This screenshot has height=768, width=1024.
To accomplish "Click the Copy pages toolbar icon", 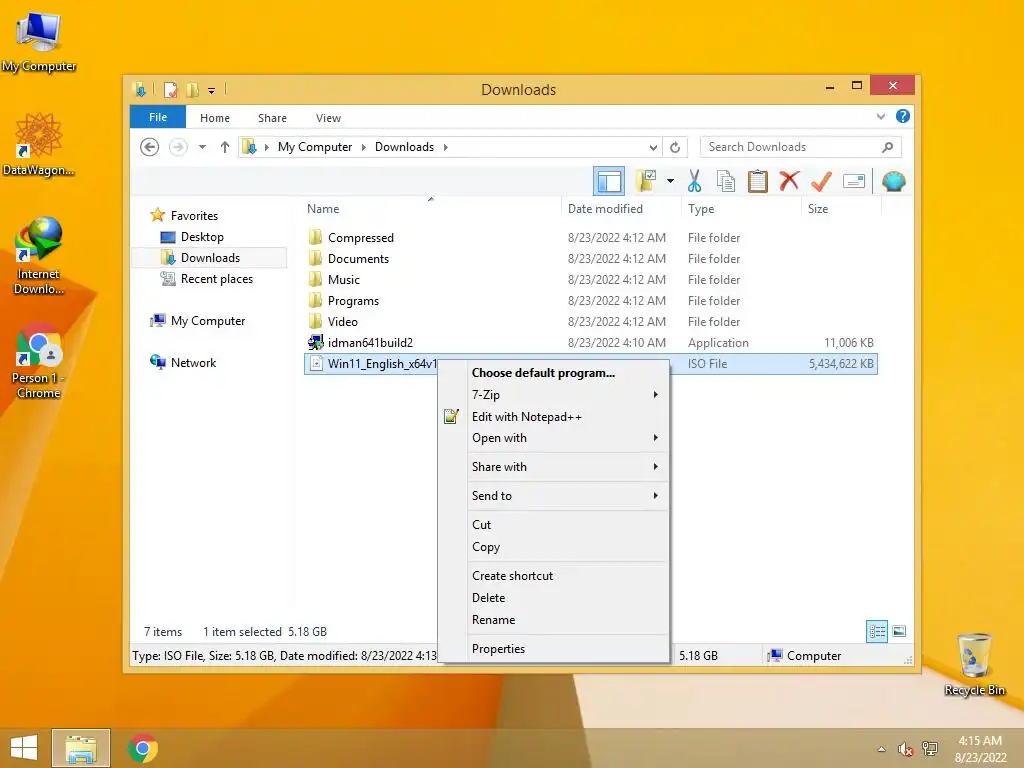I will (x=726, y=181).
